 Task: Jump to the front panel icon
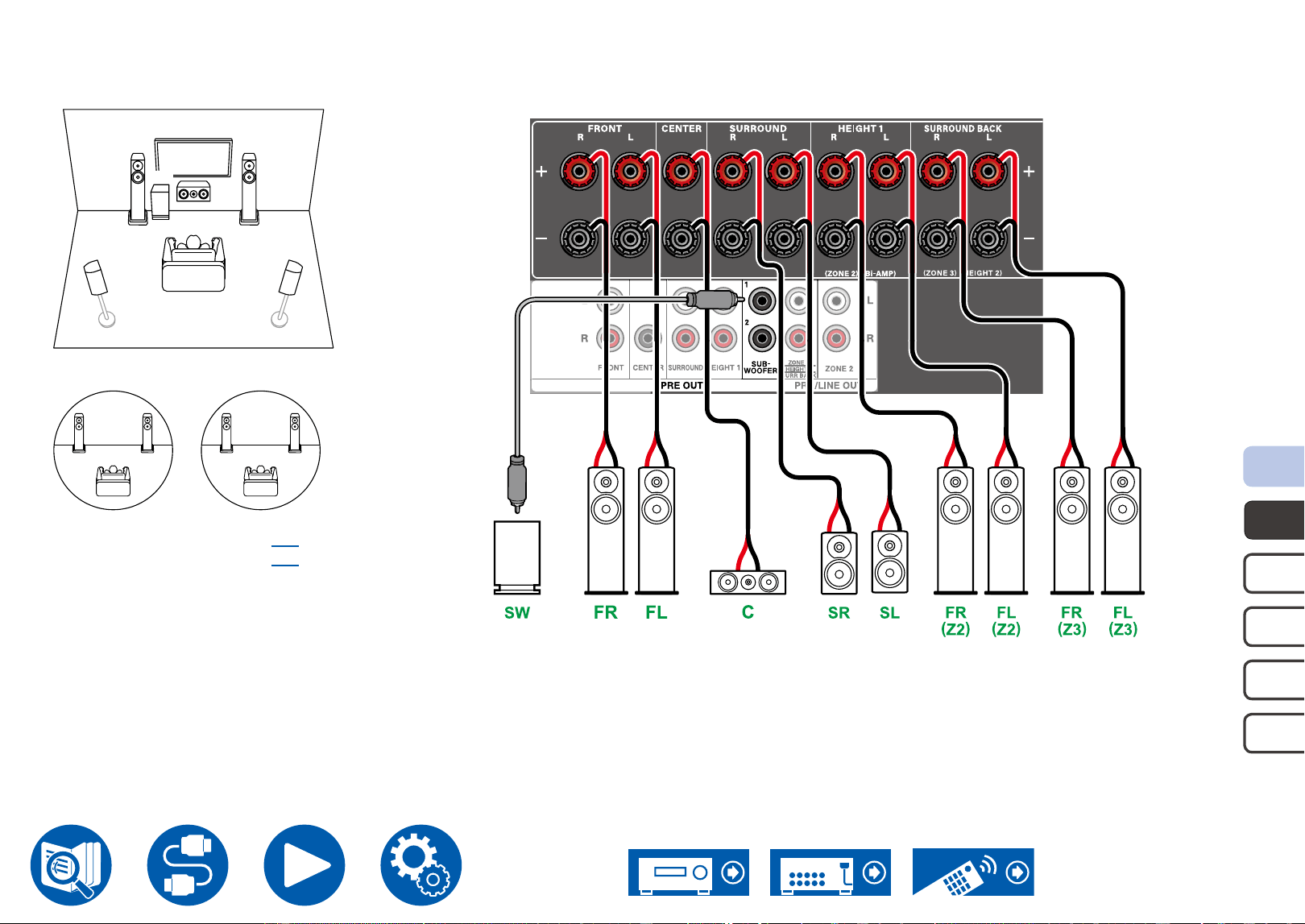(689, 872)
